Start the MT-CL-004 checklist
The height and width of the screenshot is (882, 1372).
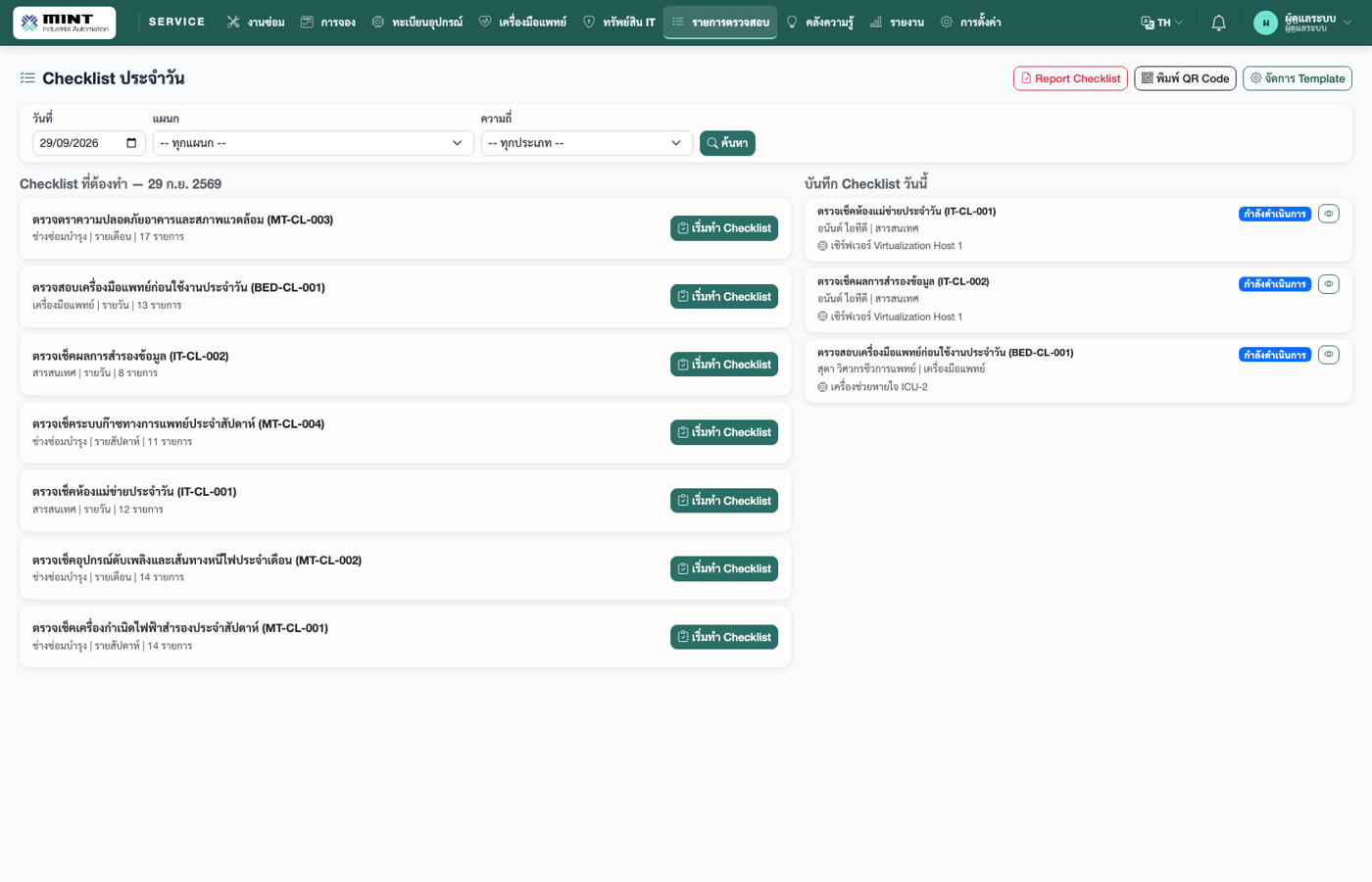tap(724, 432)
